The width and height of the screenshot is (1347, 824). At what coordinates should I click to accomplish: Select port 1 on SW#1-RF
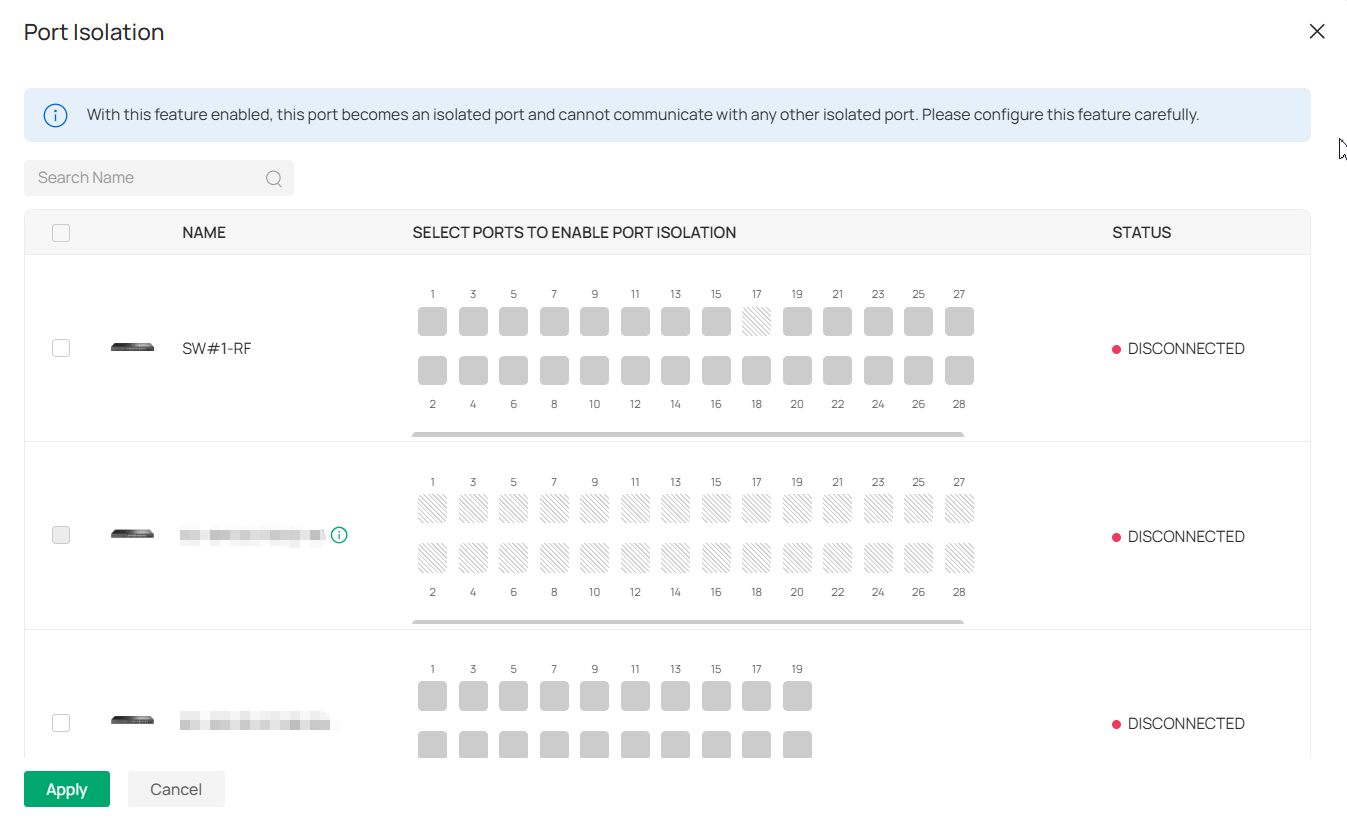[x=432, y=322]
